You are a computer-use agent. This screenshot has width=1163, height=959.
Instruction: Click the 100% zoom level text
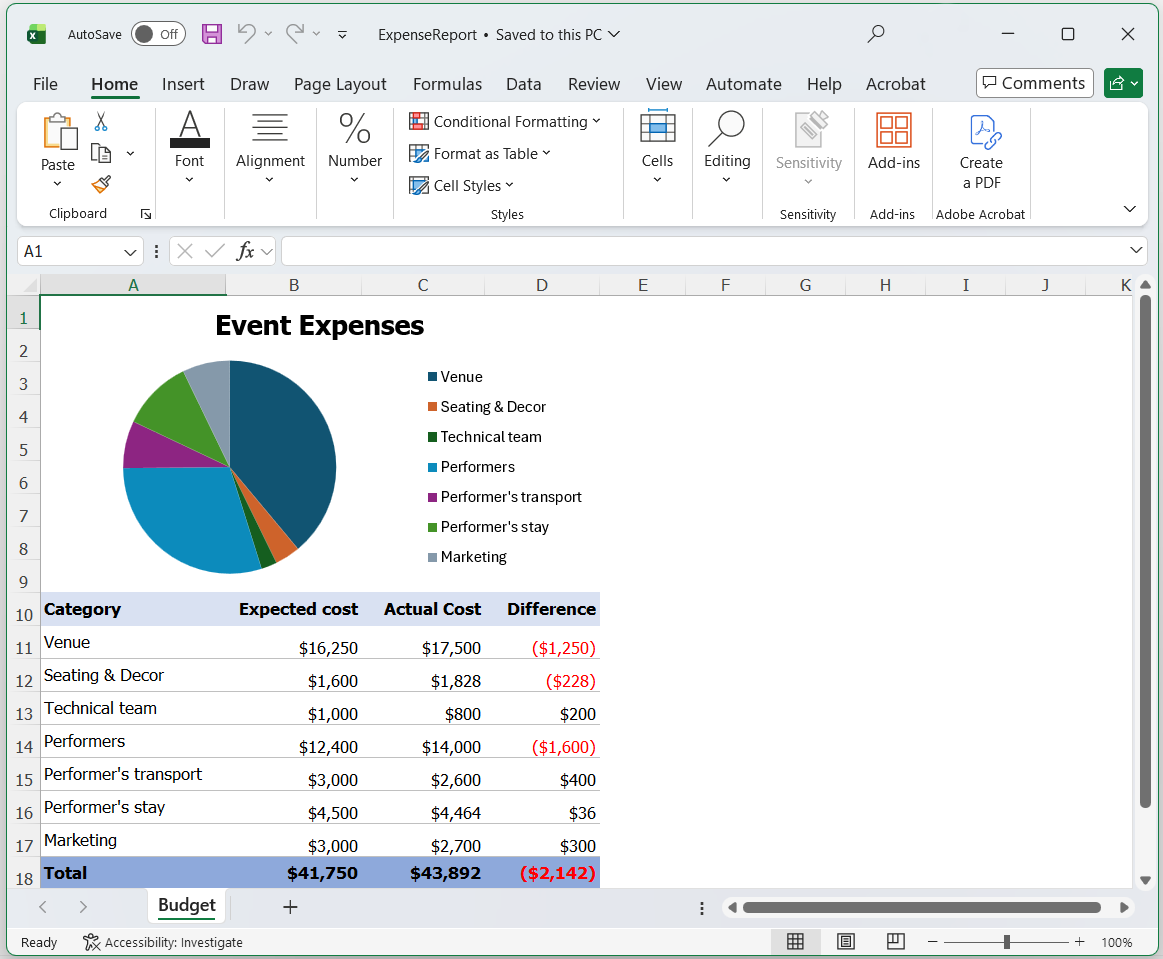pos(1116,942)
